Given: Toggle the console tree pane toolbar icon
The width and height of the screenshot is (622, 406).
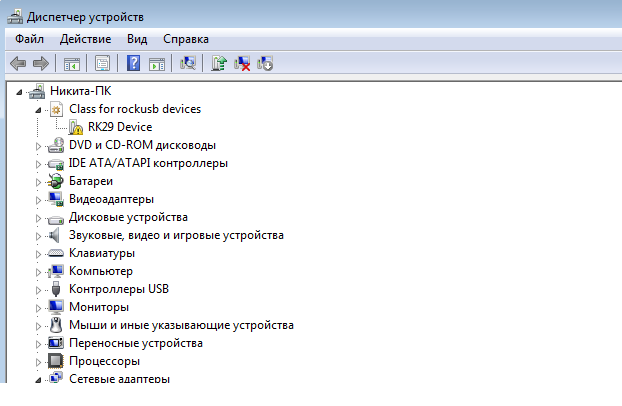Looking at the screenshot, I should [72, 64].
